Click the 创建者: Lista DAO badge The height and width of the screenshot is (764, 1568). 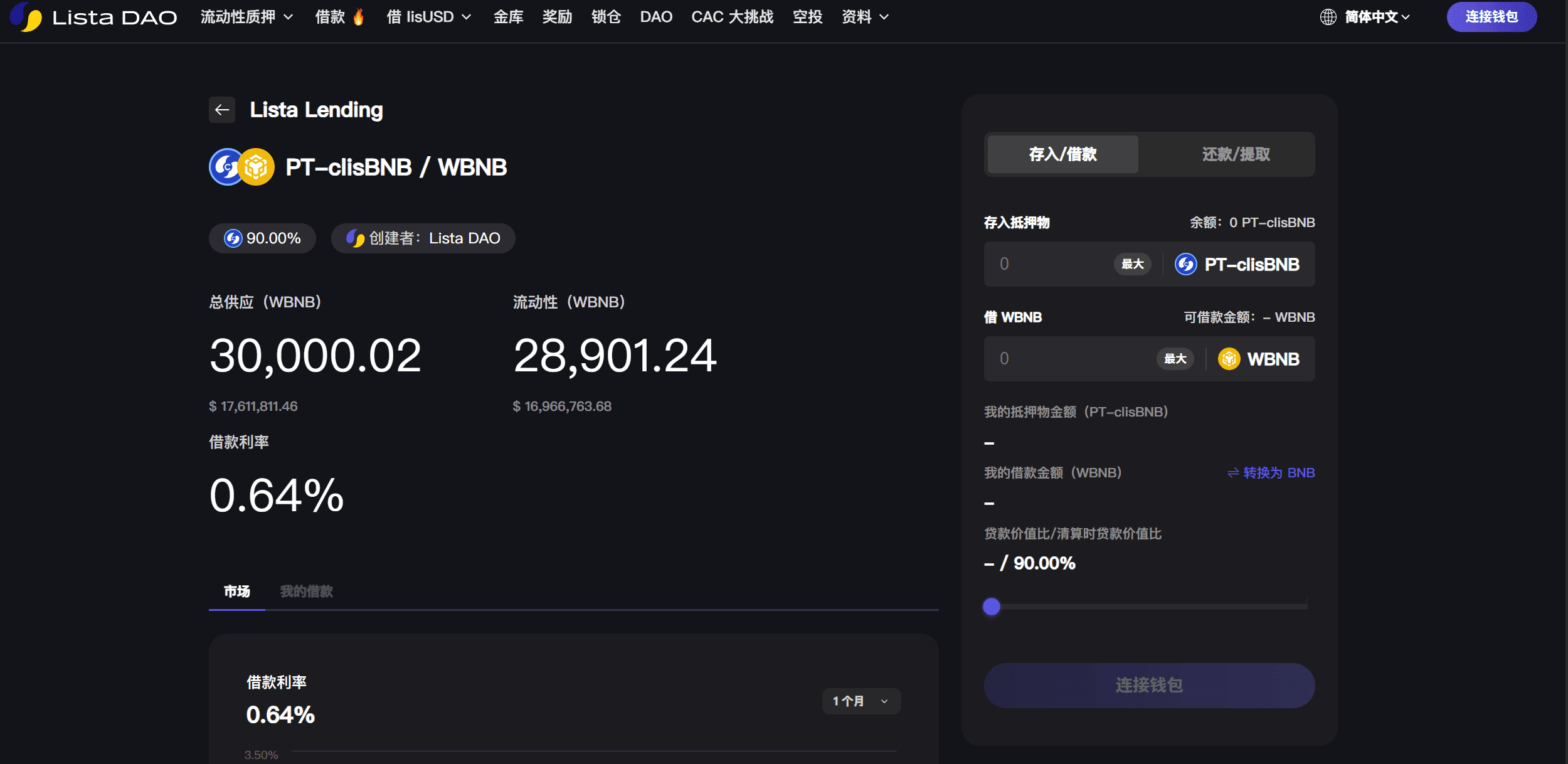(x=423, y=238)
